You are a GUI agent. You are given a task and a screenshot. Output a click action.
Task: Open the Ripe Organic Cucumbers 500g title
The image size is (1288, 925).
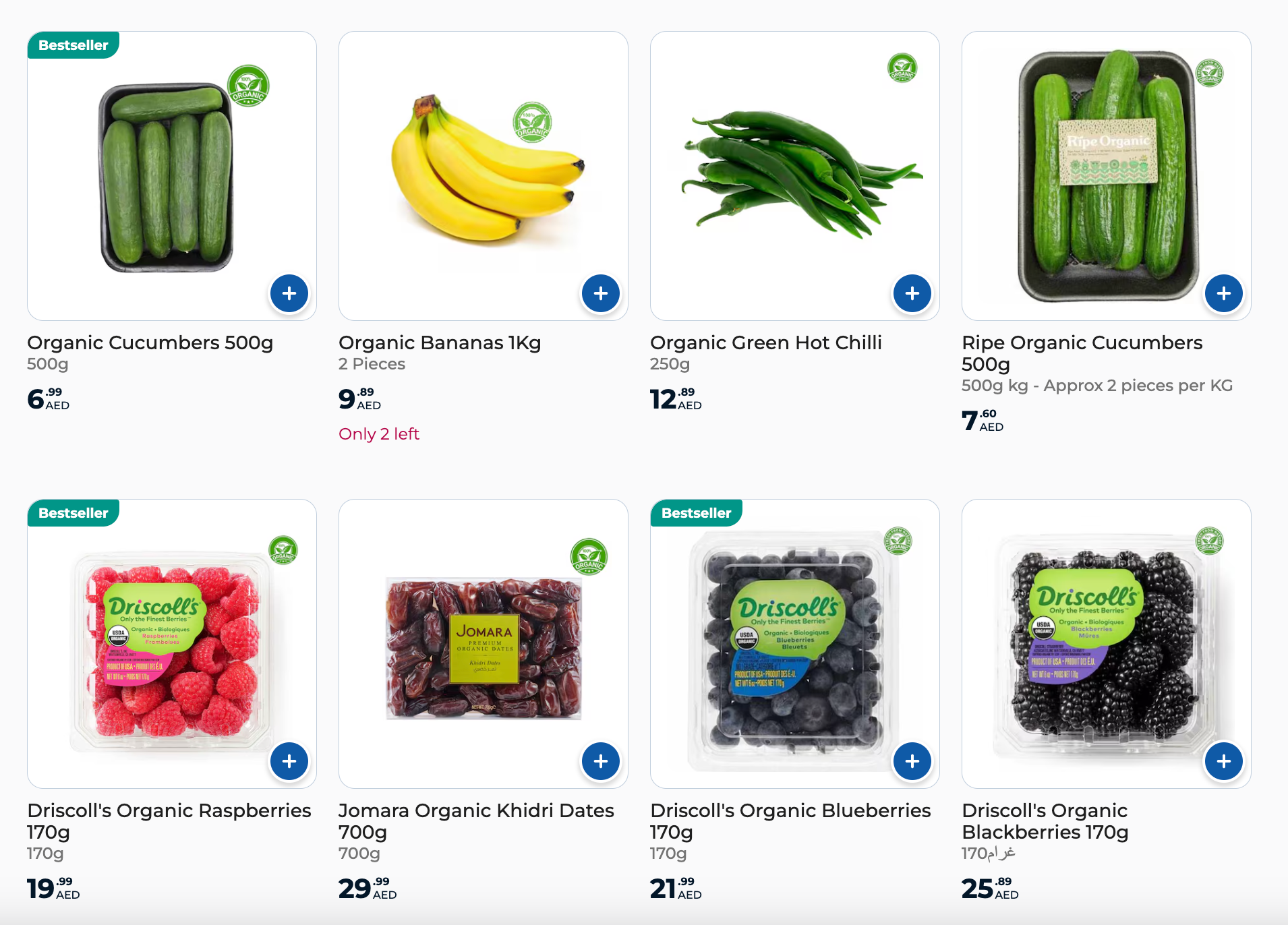(1082, 353)
